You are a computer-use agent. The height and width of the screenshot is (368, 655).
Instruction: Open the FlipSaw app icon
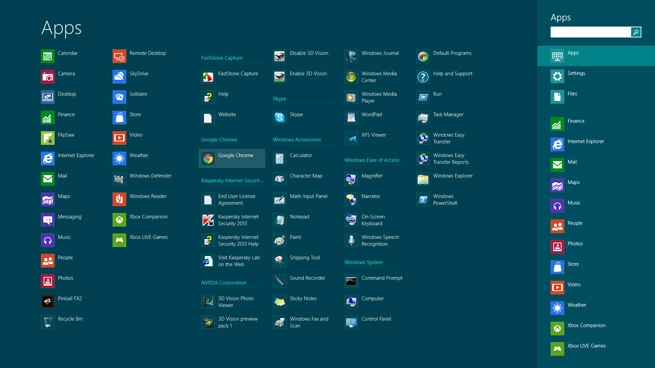(48, 138)
